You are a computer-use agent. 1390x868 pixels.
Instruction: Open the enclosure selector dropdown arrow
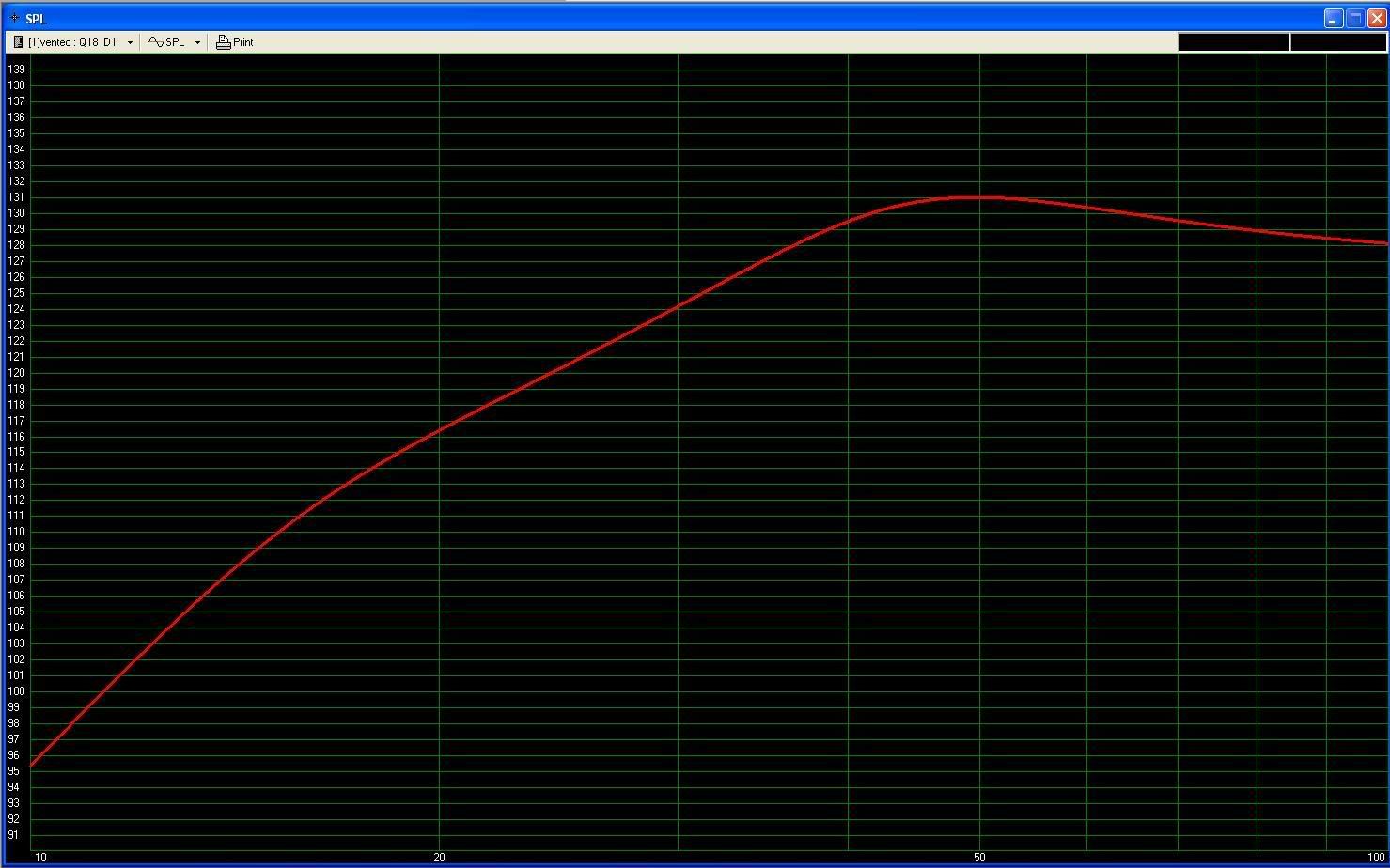(x=130, y=42)
